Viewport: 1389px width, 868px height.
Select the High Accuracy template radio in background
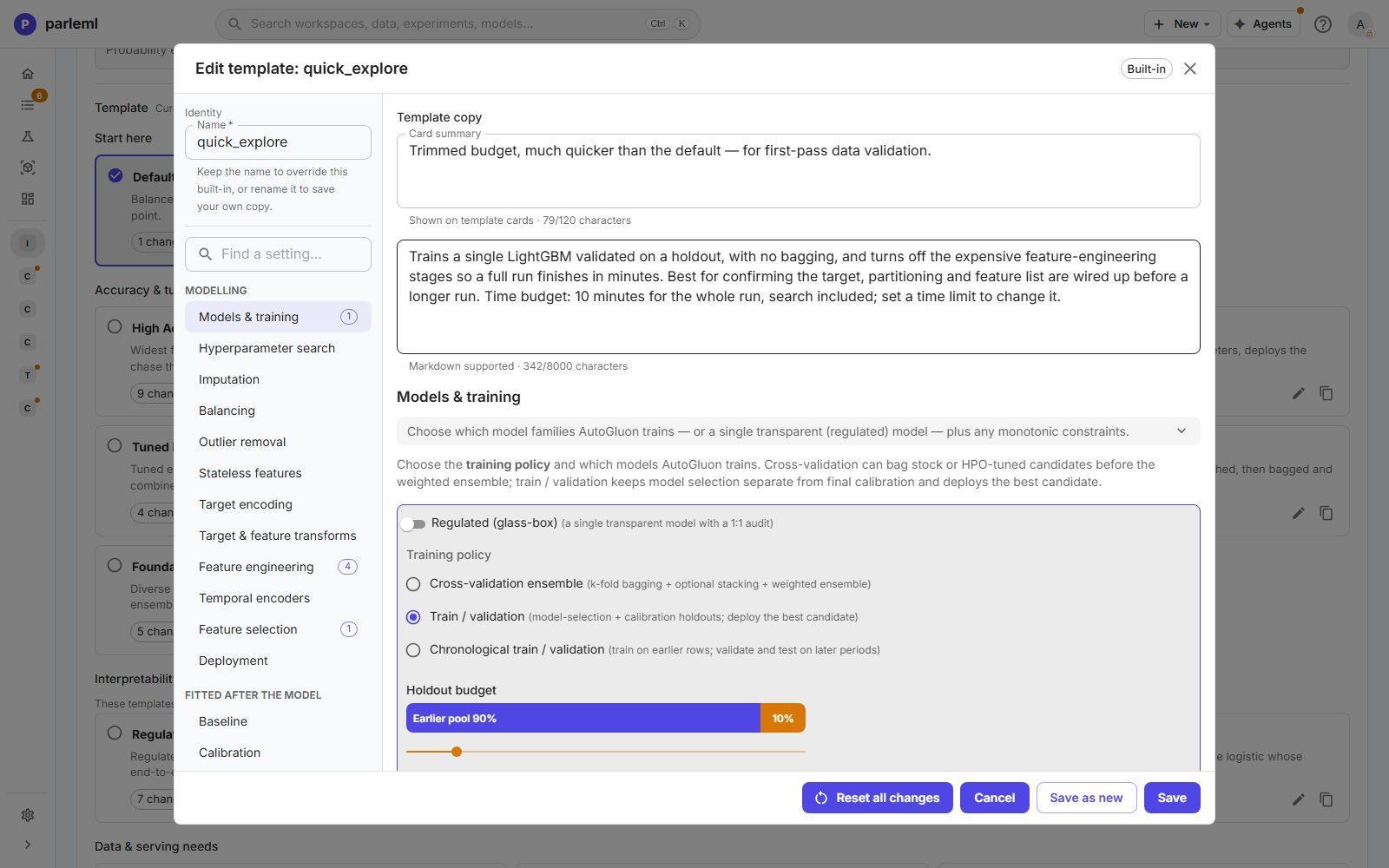click(115, 326)
